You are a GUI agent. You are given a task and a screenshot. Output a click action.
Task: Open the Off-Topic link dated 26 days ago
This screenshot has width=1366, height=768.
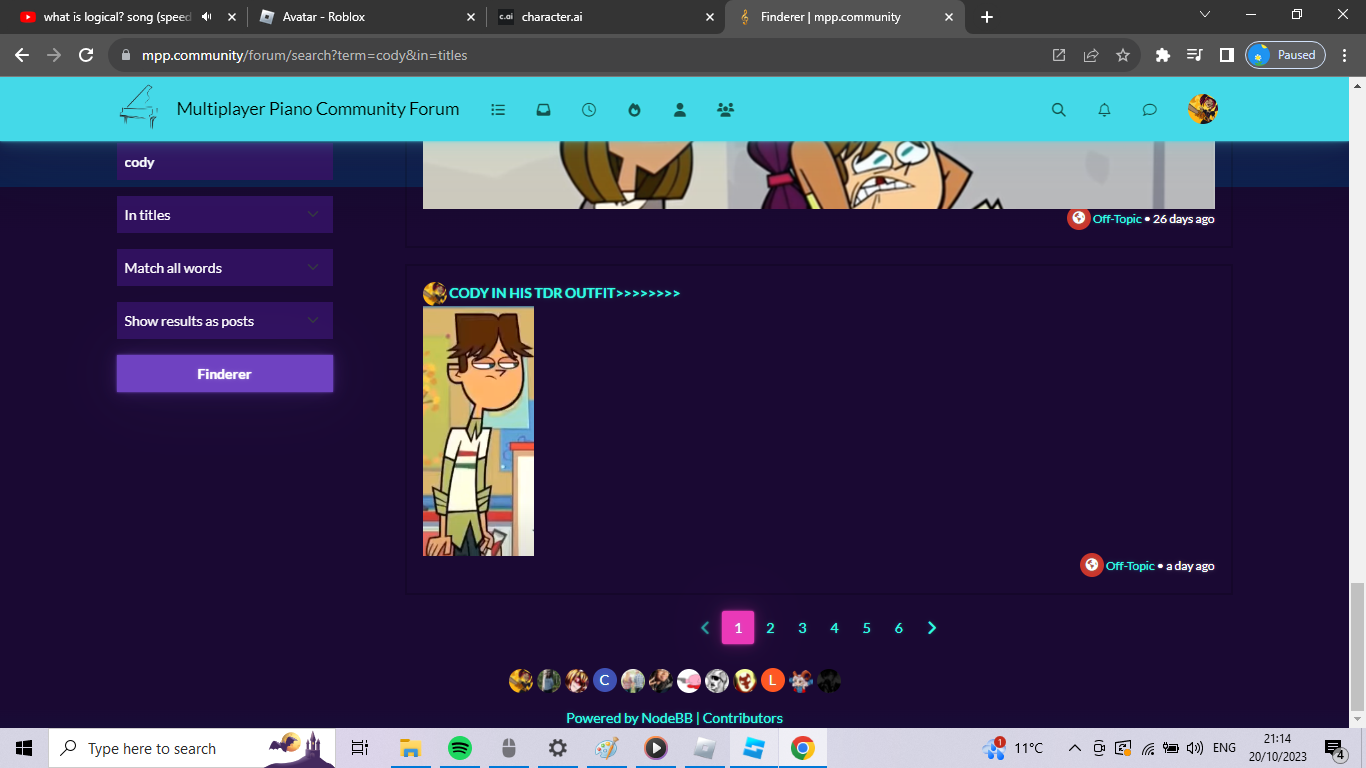(x=1117, y=219)
